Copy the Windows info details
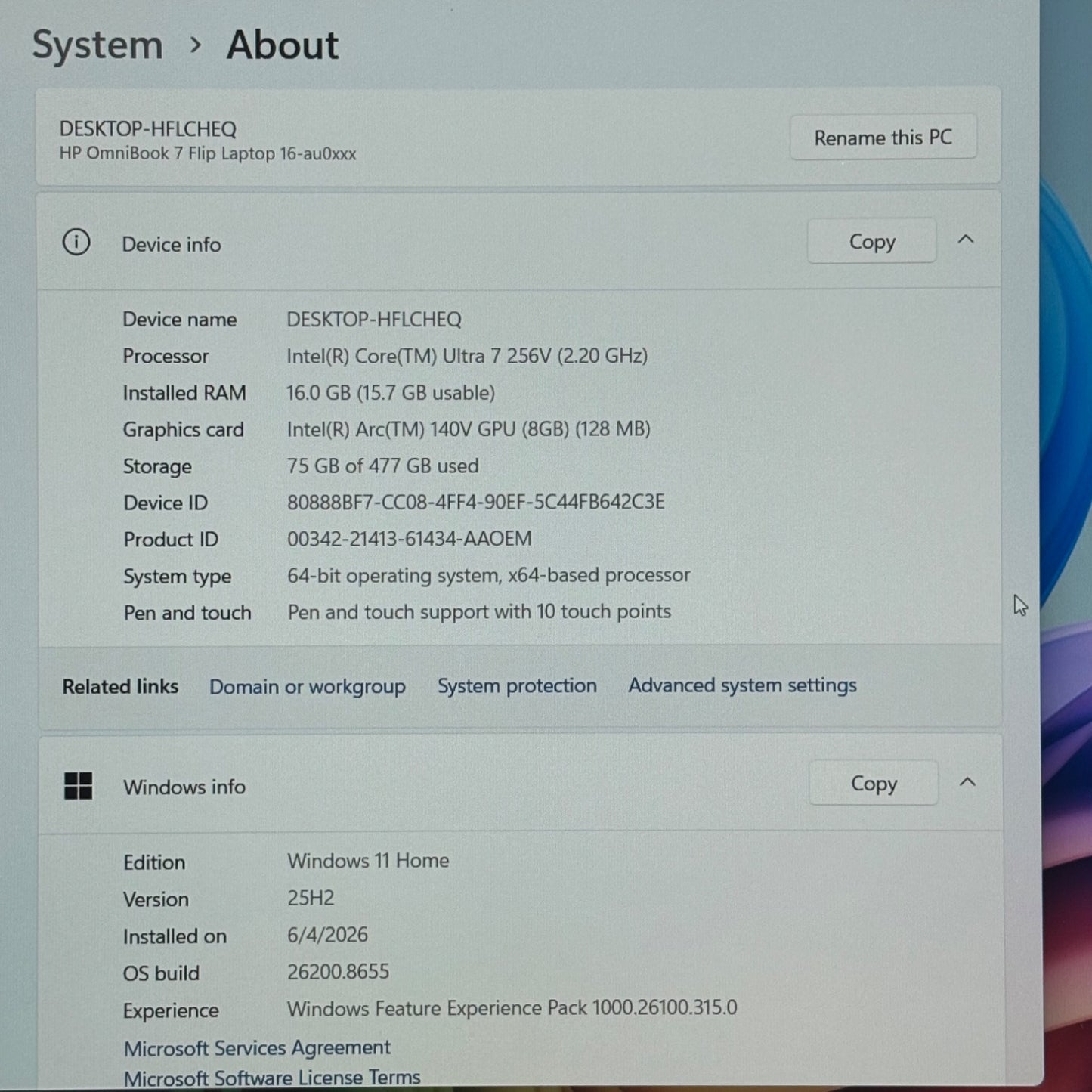Viewport: 1092px width, 1092px height. [874, 783]
